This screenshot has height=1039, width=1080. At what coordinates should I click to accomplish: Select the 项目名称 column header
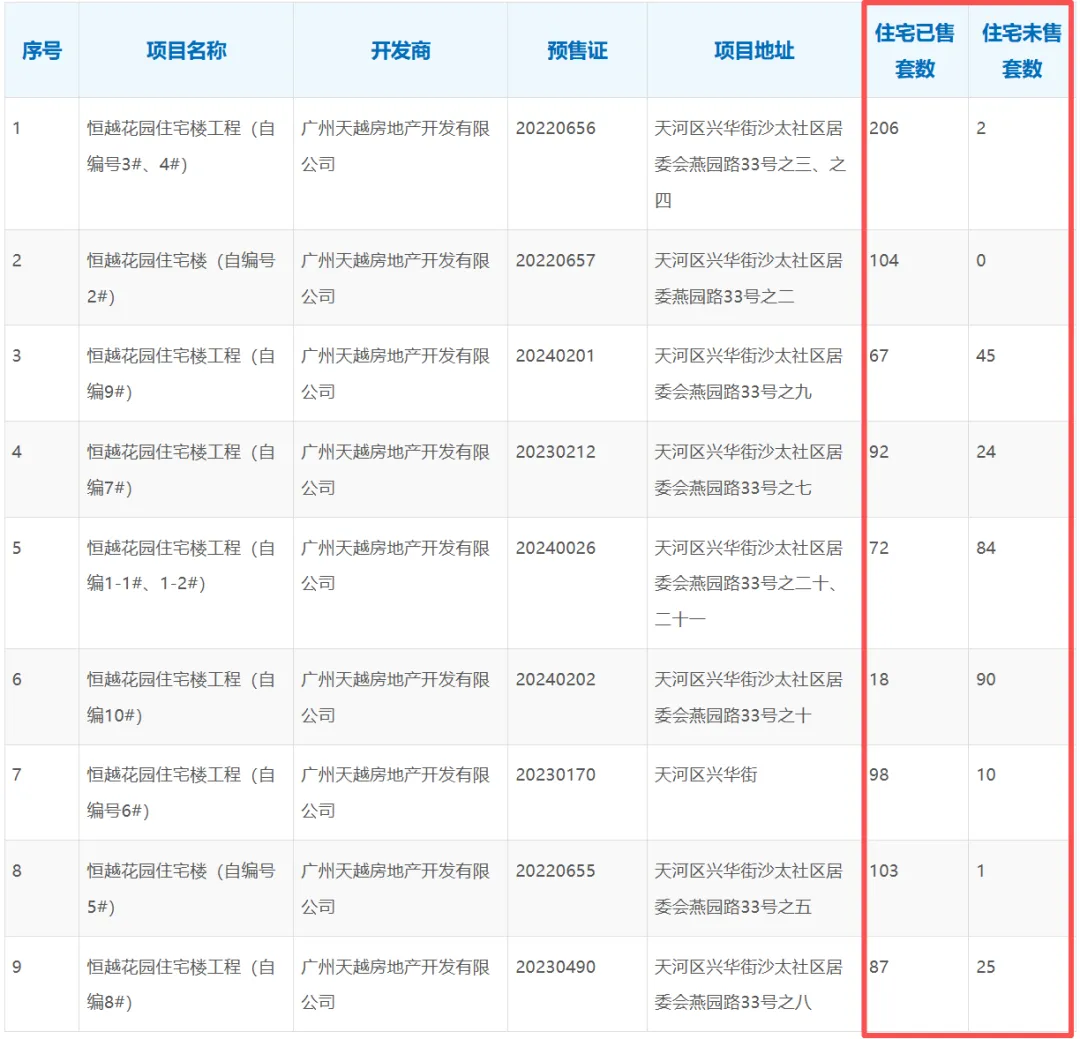(185, 51)
